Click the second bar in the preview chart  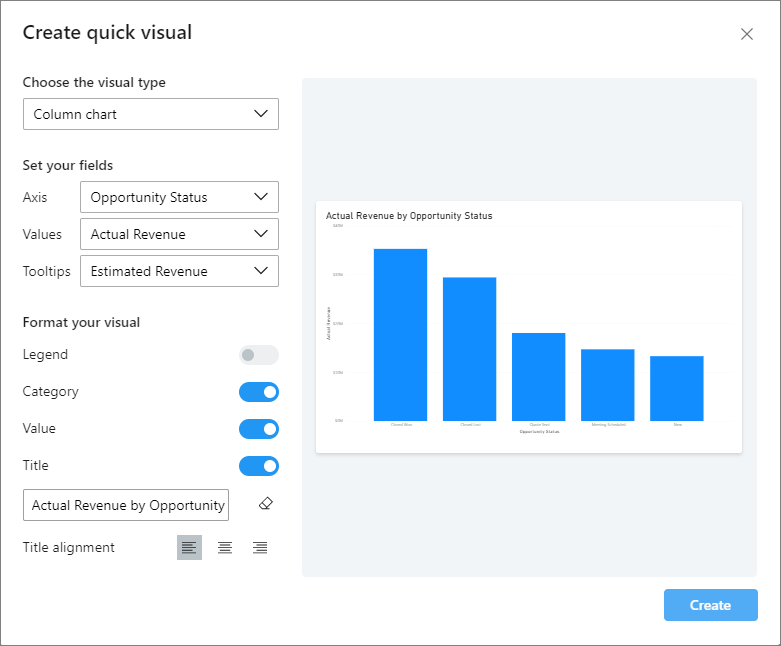tap(470, 349)
